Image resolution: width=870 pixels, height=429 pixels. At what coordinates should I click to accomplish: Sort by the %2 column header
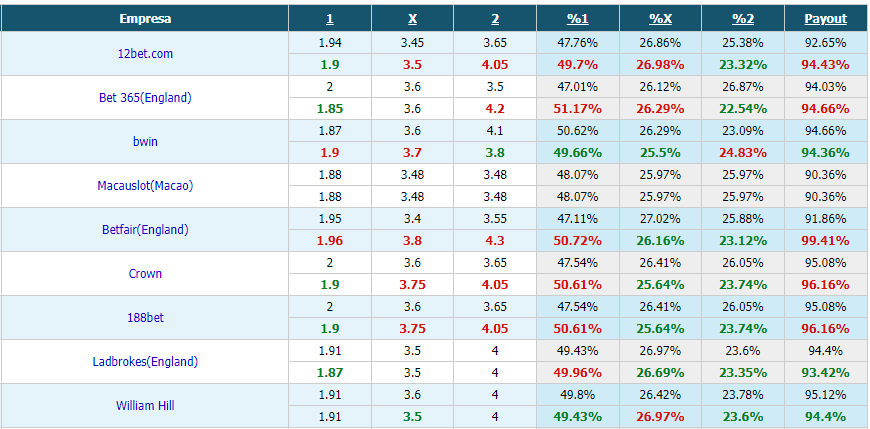pyautogui.click(x=742, y=19)
